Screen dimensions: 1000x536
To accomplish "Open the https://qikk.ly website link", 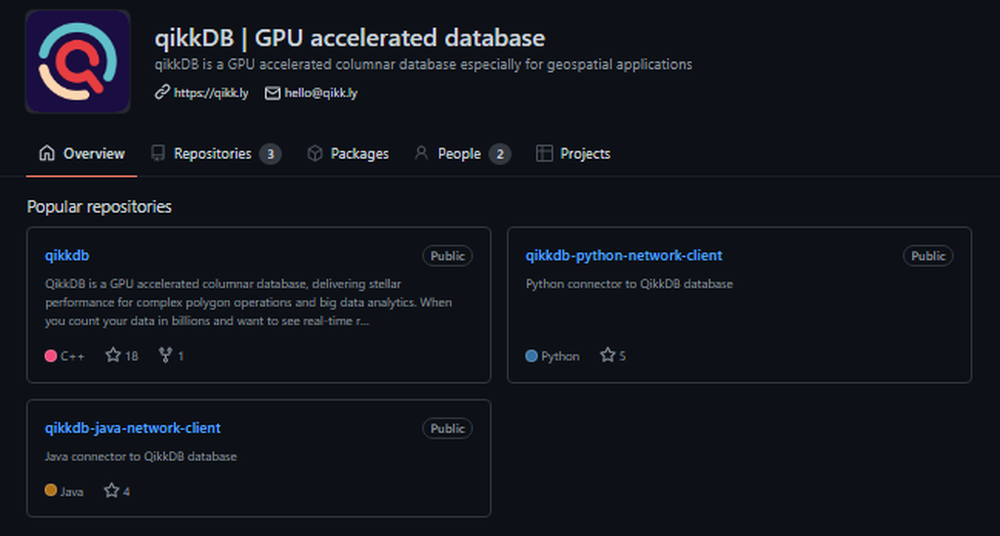I will point(211,93).
